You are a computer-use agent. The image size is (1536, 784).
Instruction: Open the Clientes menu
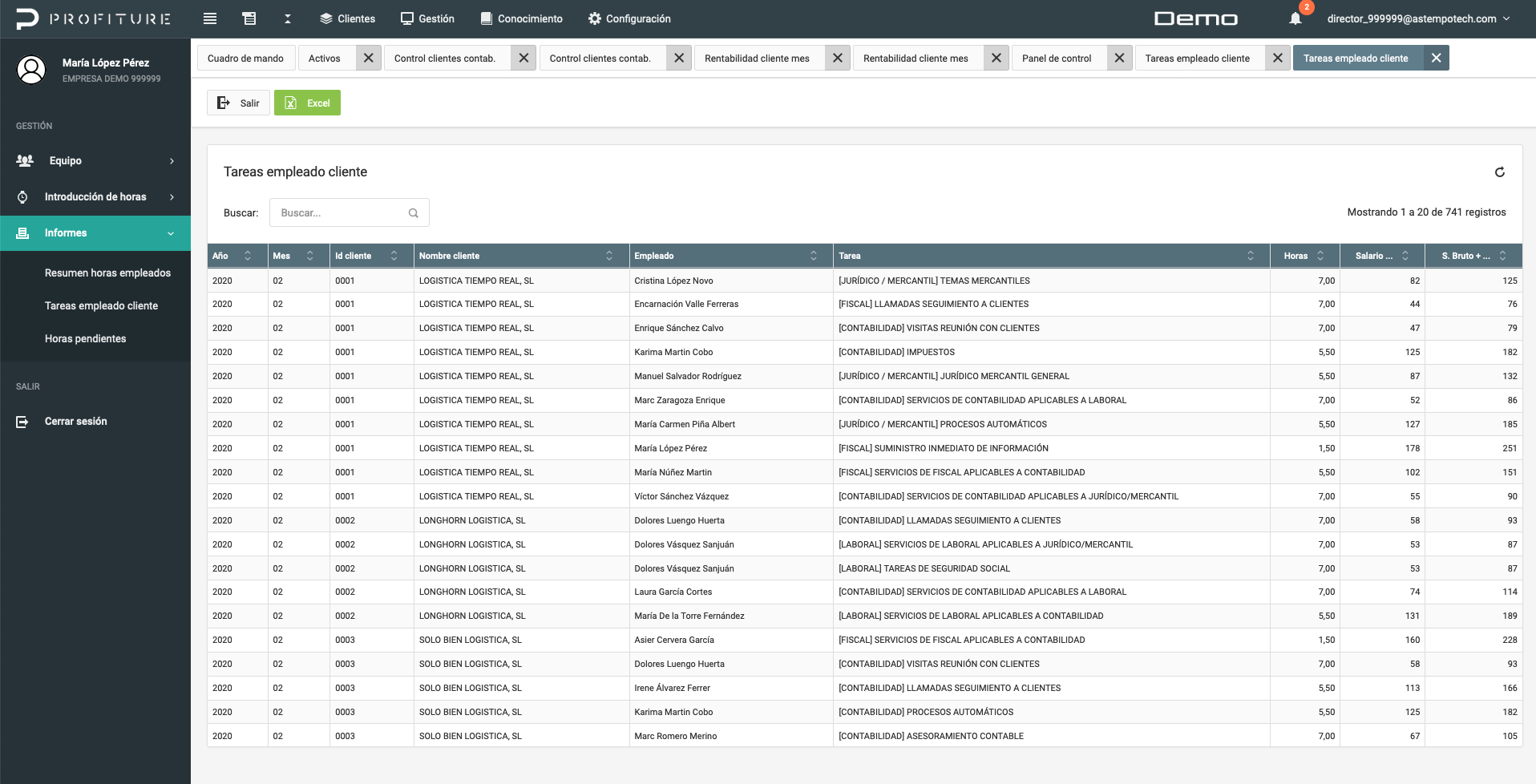coord(347,18)
